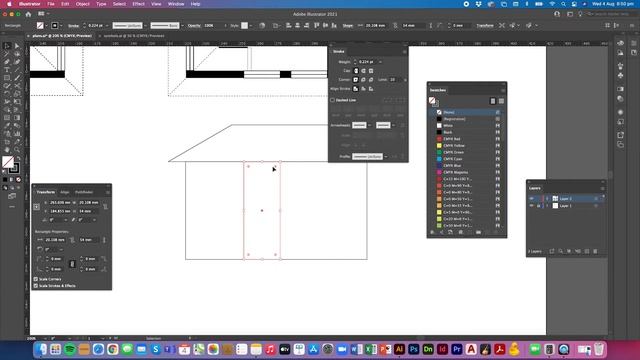Viewport: 640px width, 360px height.
Task: Switch Swatches panel to list view
Action: click(493, 101)
